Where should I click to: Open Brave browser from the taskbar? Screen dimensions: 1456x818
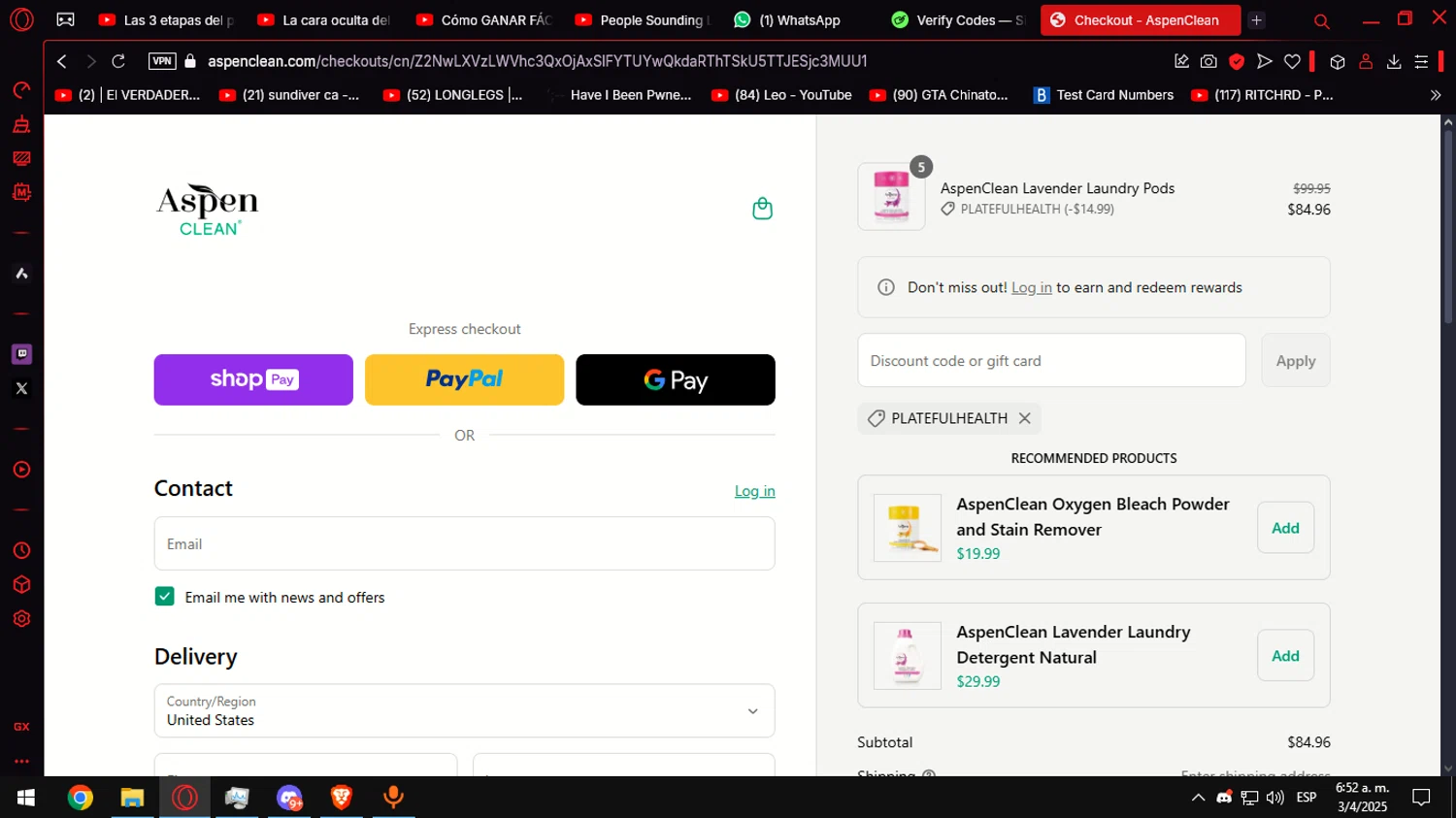[341, 798]
